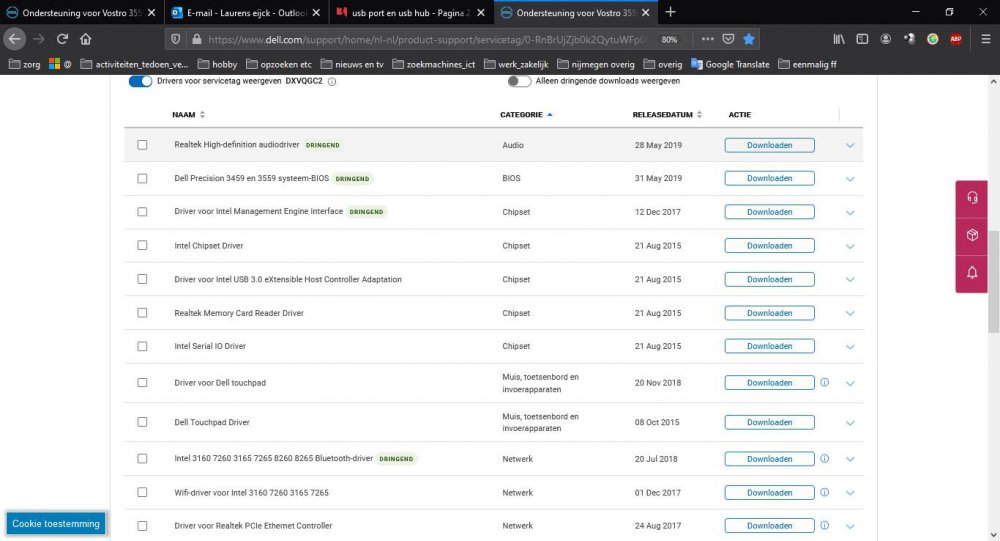Expand details for Dell Precision systeem-BIOS row
Viewport: 1000px width, 541px height.
850,179
